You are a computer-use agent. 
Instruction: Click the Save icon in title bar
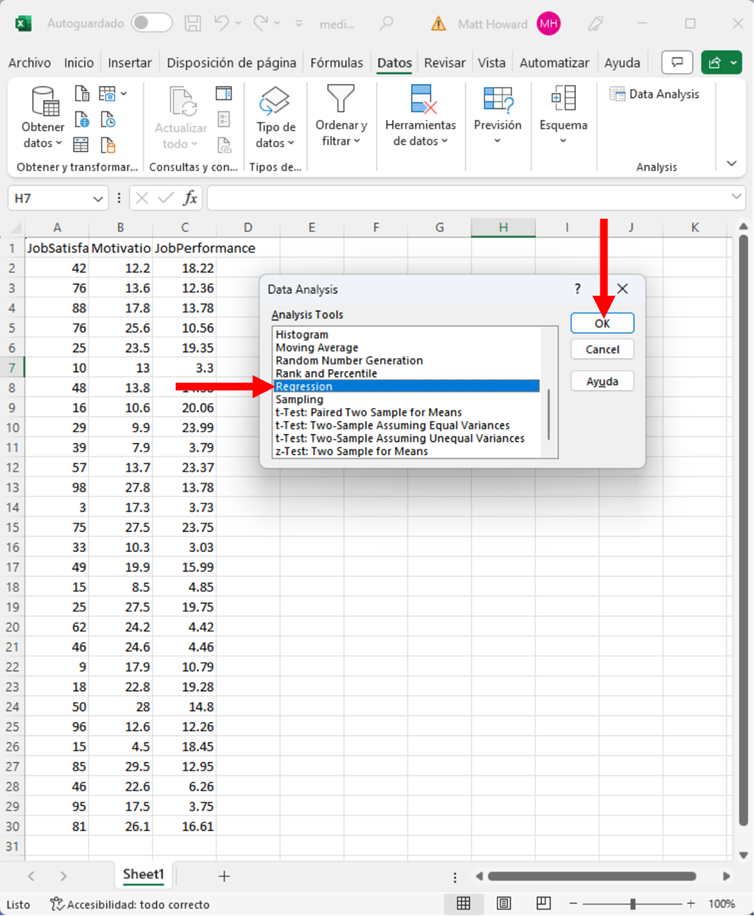click(194, 23)
